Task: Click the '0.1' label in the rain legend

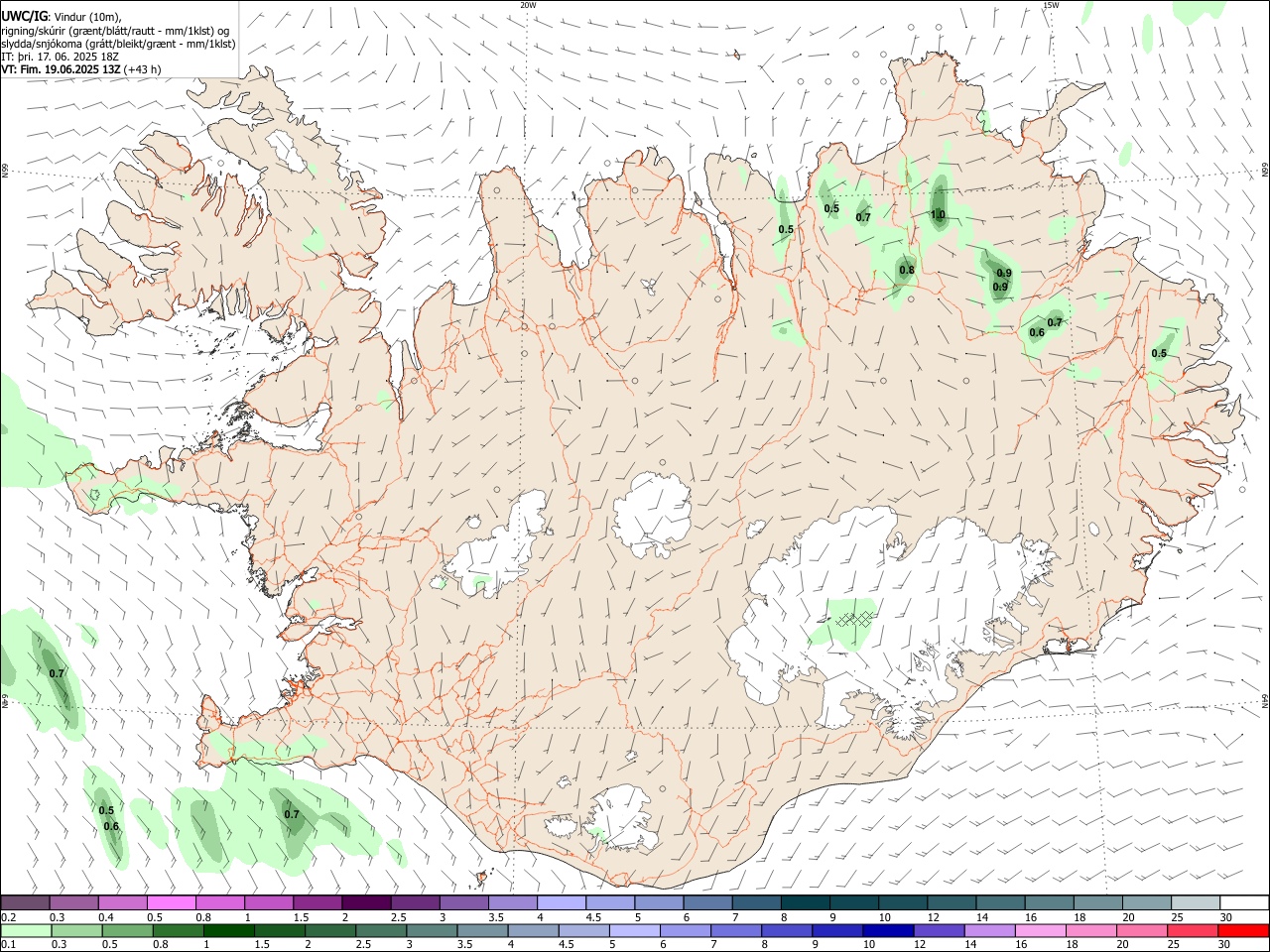Action: click(x=9, y=945)
